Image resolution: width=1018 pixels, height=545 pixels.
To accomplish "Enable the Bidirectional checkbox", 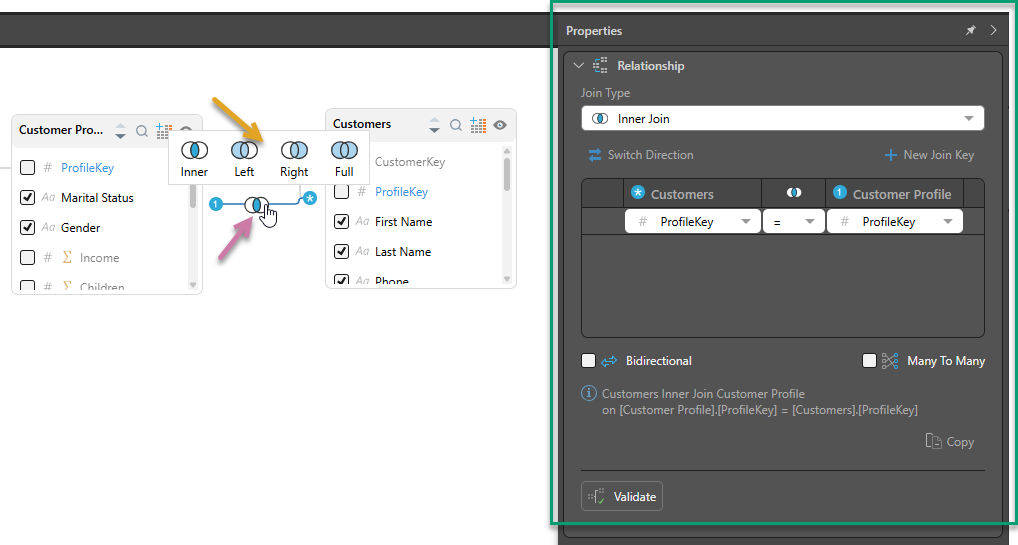I will point(589,361).
